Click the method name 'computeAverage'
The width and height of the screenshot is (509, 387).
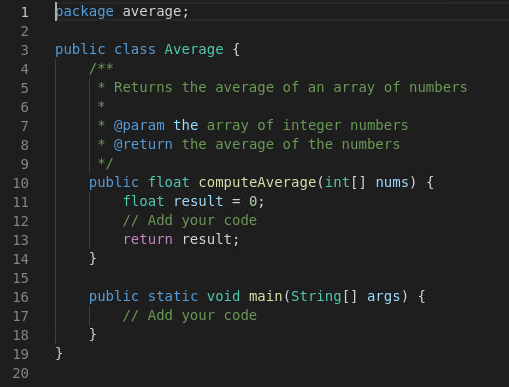click(257, 183)
